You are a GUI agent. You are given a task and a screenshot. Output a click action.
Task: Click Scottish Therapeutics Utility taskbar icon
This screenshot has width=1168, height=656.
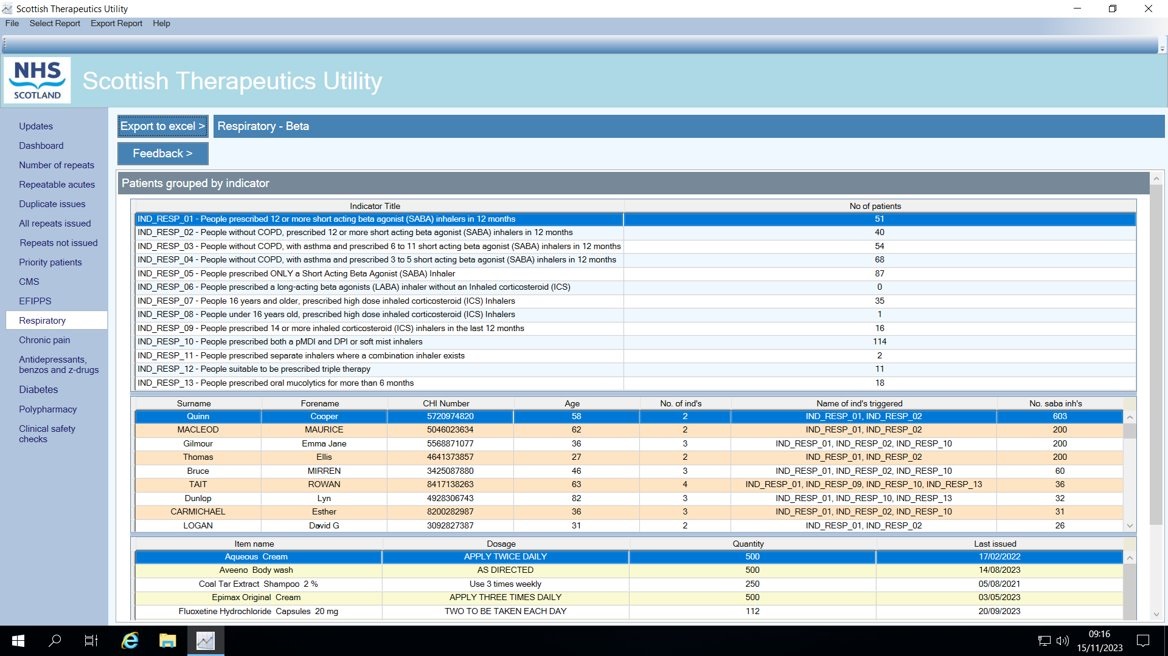tap(205, 640)
